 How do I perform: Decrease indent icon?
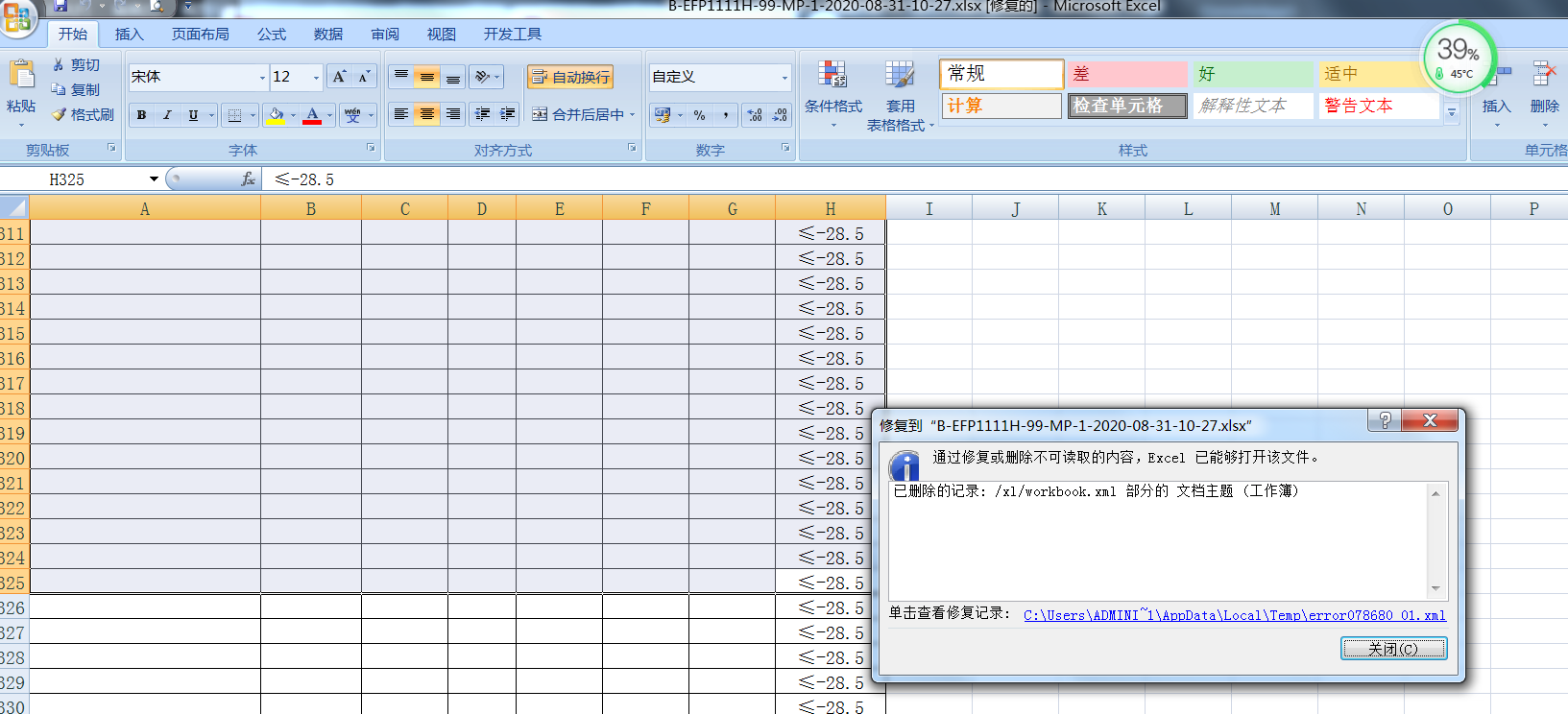point(482,114)
